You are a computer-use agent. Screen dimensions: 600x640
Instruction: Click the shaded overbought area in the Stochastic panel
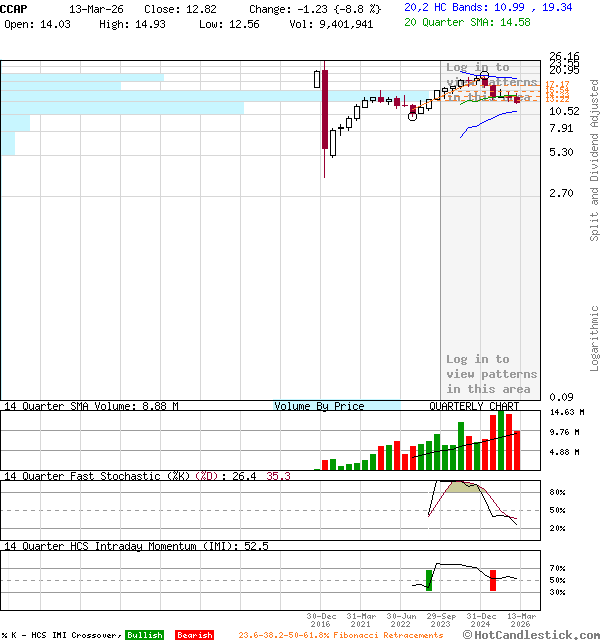(x=462, y=486)
